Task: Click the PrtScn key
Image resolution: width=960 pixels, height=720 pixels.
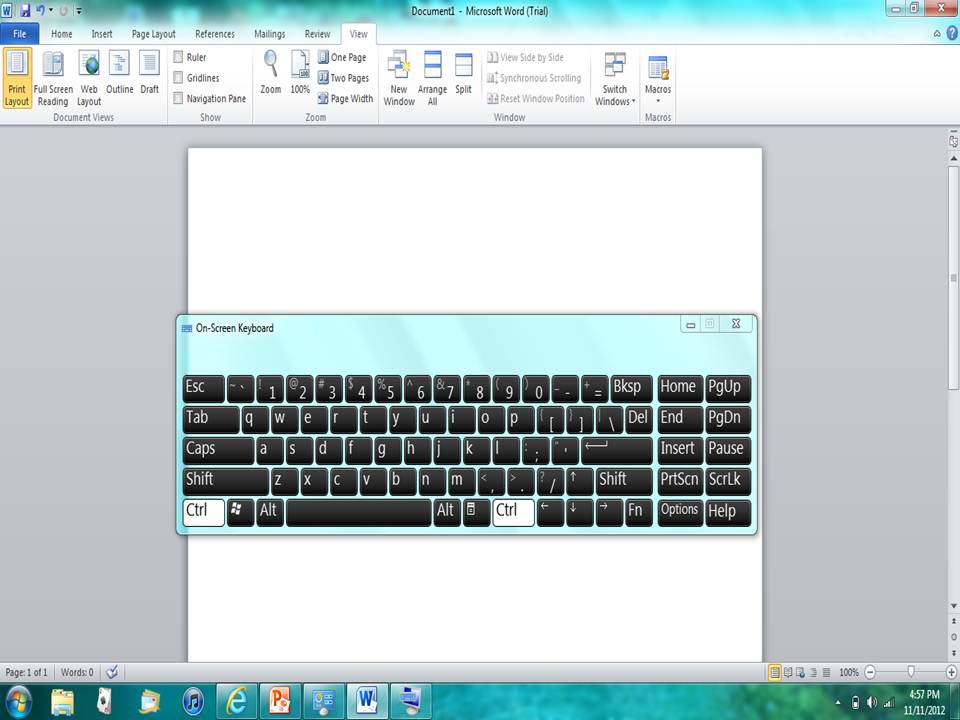Action: (680, 481)
